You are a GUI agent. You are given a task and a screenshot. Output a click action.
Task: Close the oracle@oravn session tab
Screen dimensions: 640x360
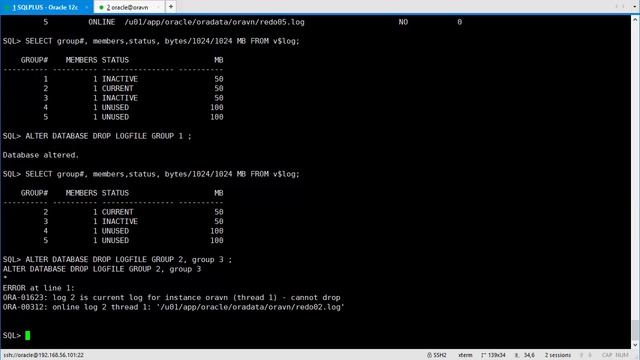pos(158,7)
